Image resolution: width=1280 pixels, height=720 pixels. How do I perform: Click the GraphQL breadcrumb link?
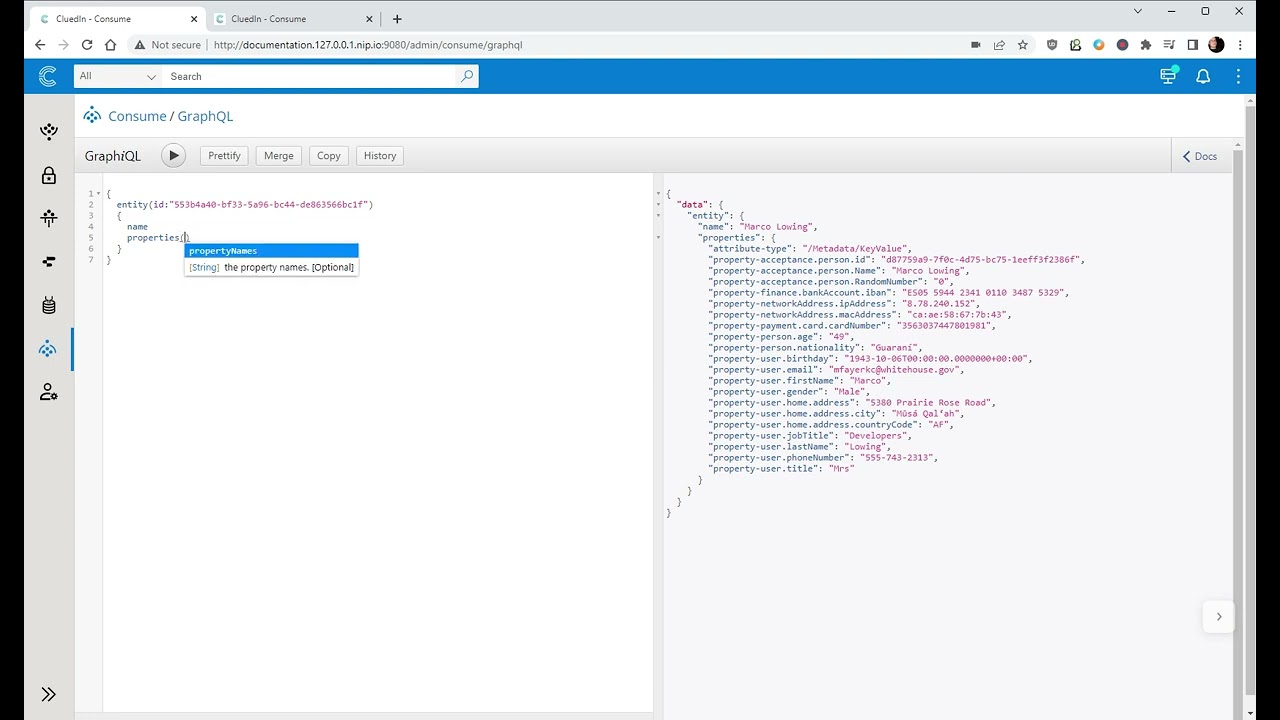(205, 116)
